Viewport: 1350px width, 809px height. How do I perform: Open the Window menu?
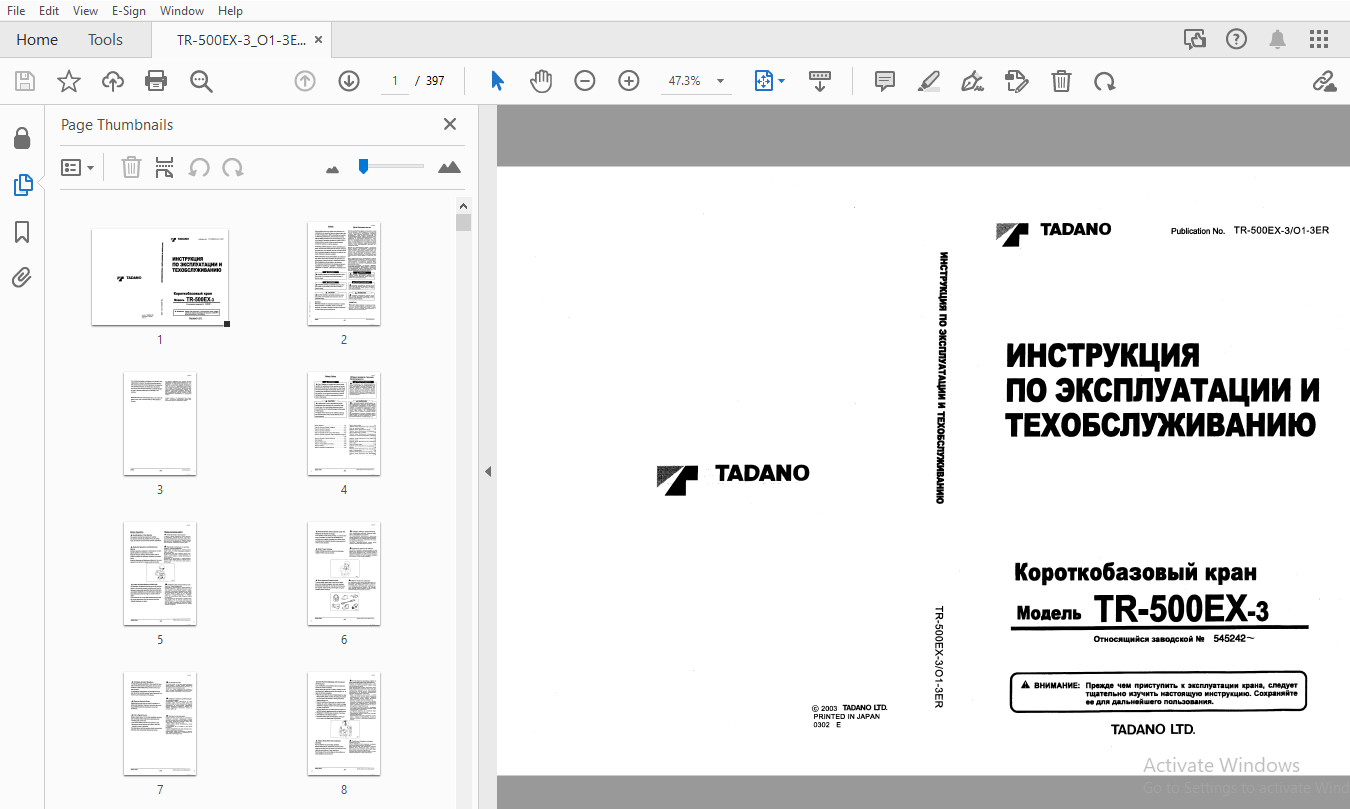click(x=182, y=11)
